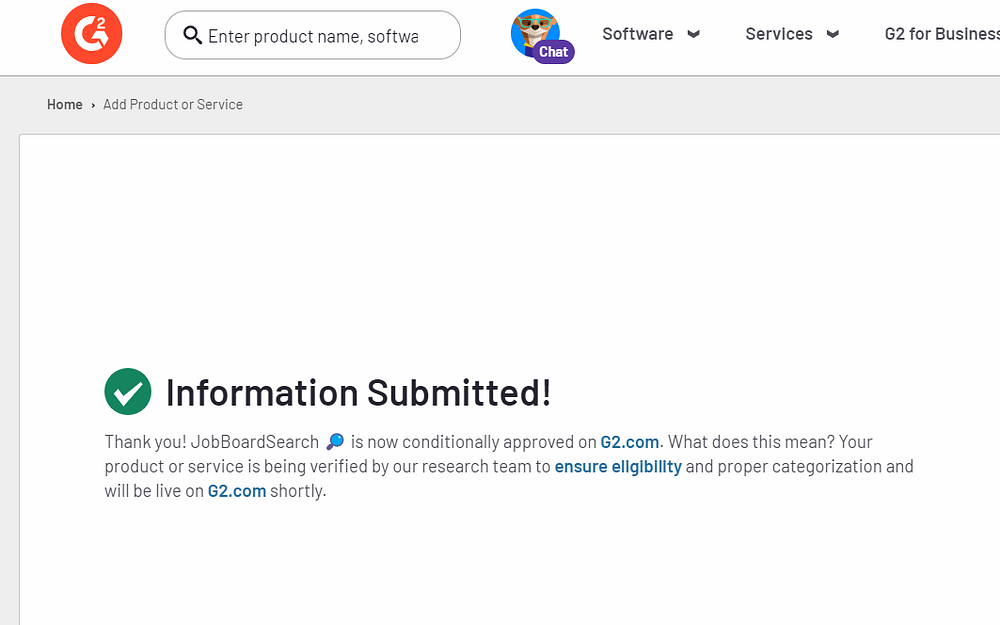Click the magnifier emoji beside JobBoardSearch
The height and width of the screenshot is (625, 1000).
335,442
